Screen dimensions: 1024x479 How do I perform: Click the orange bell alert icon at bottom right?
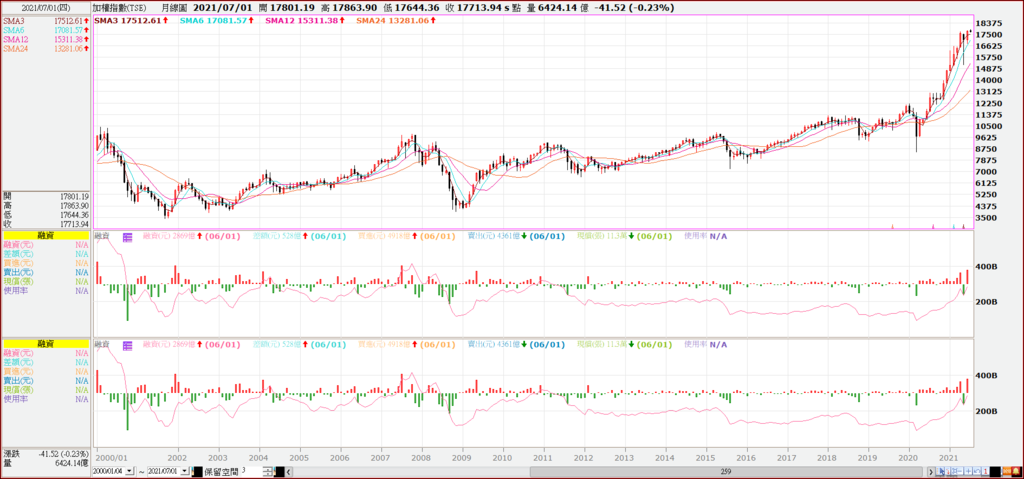(1016, 471)
